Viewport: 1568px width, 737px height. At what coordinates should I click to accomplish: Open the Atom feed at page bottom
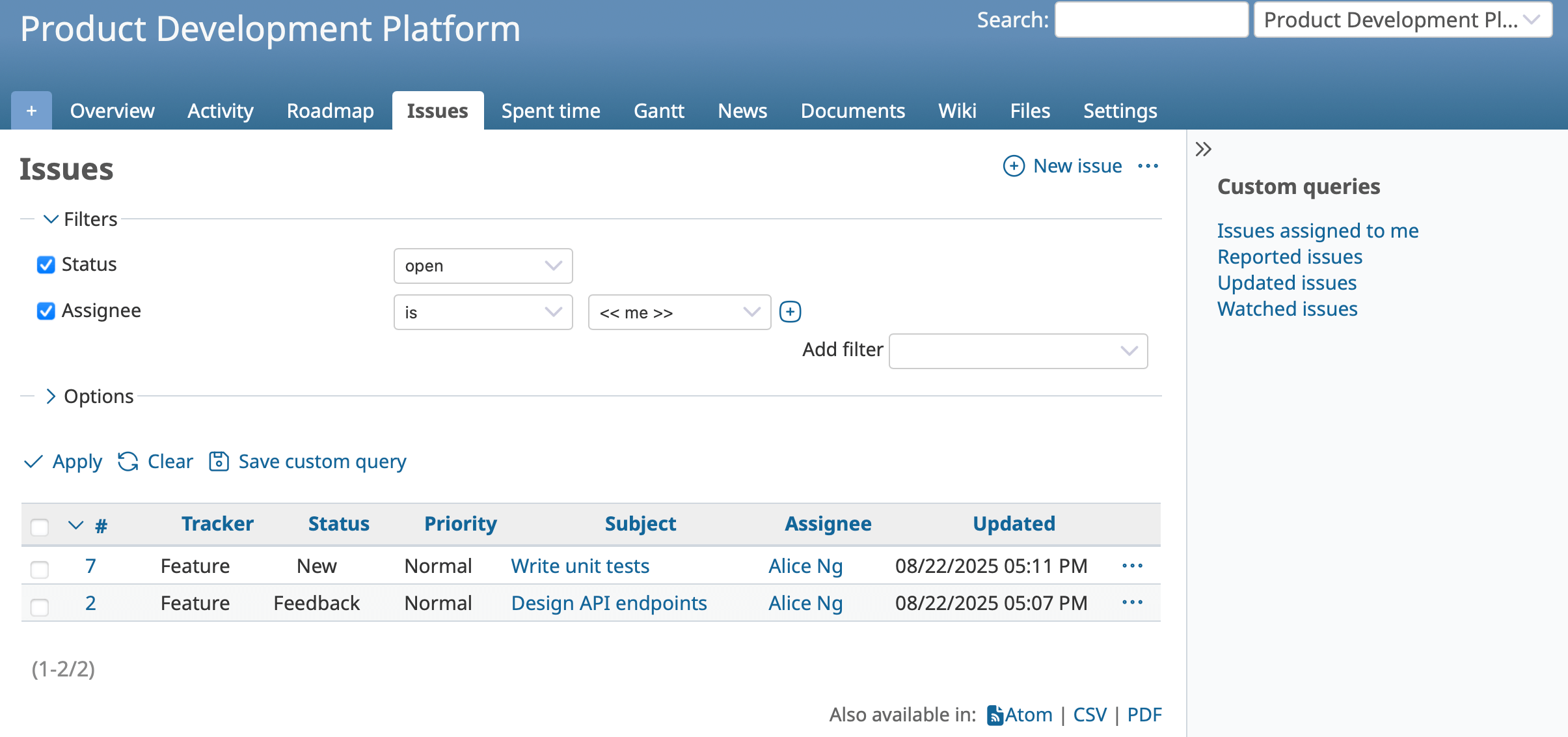coord(1020,714)
